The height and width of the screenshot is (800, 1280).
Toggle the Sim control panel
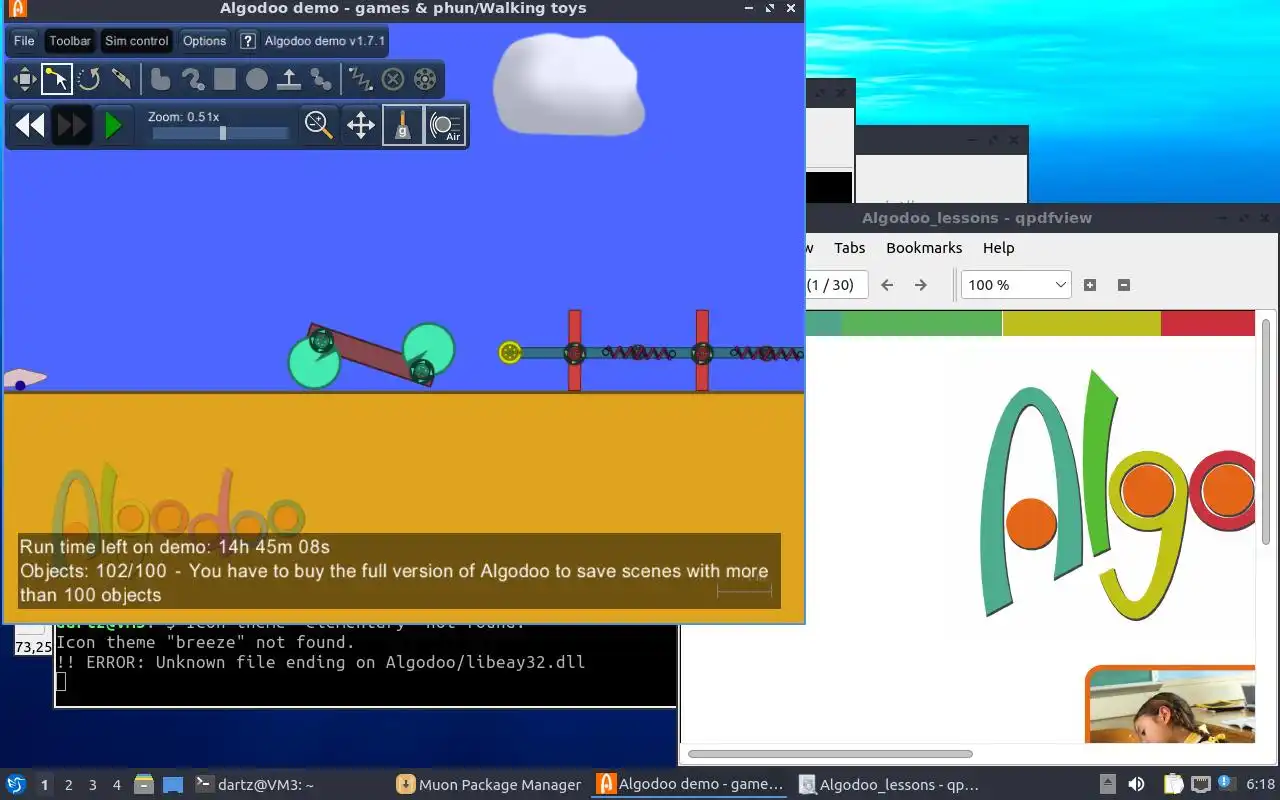136,41
